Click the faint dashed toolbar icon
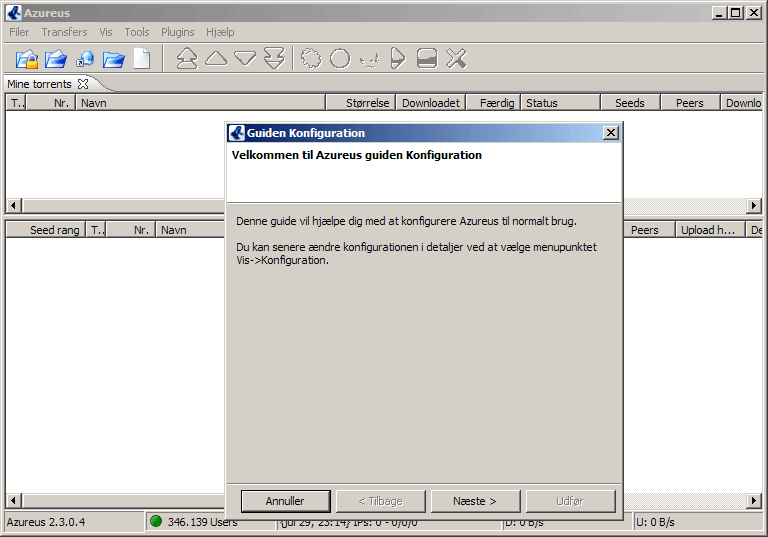This screenshot has height=537, width=768. (x=369, y=60)
